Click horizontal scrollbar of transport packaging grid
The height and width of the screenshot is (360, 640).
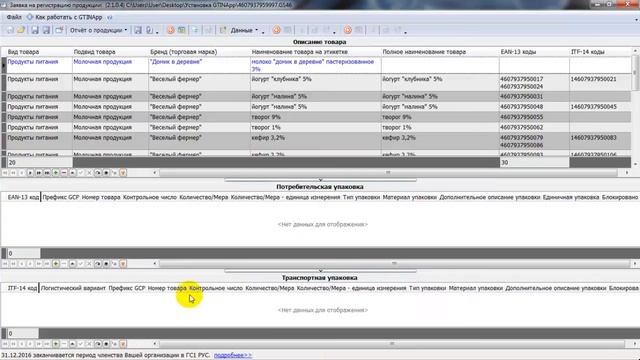(392, 344)
